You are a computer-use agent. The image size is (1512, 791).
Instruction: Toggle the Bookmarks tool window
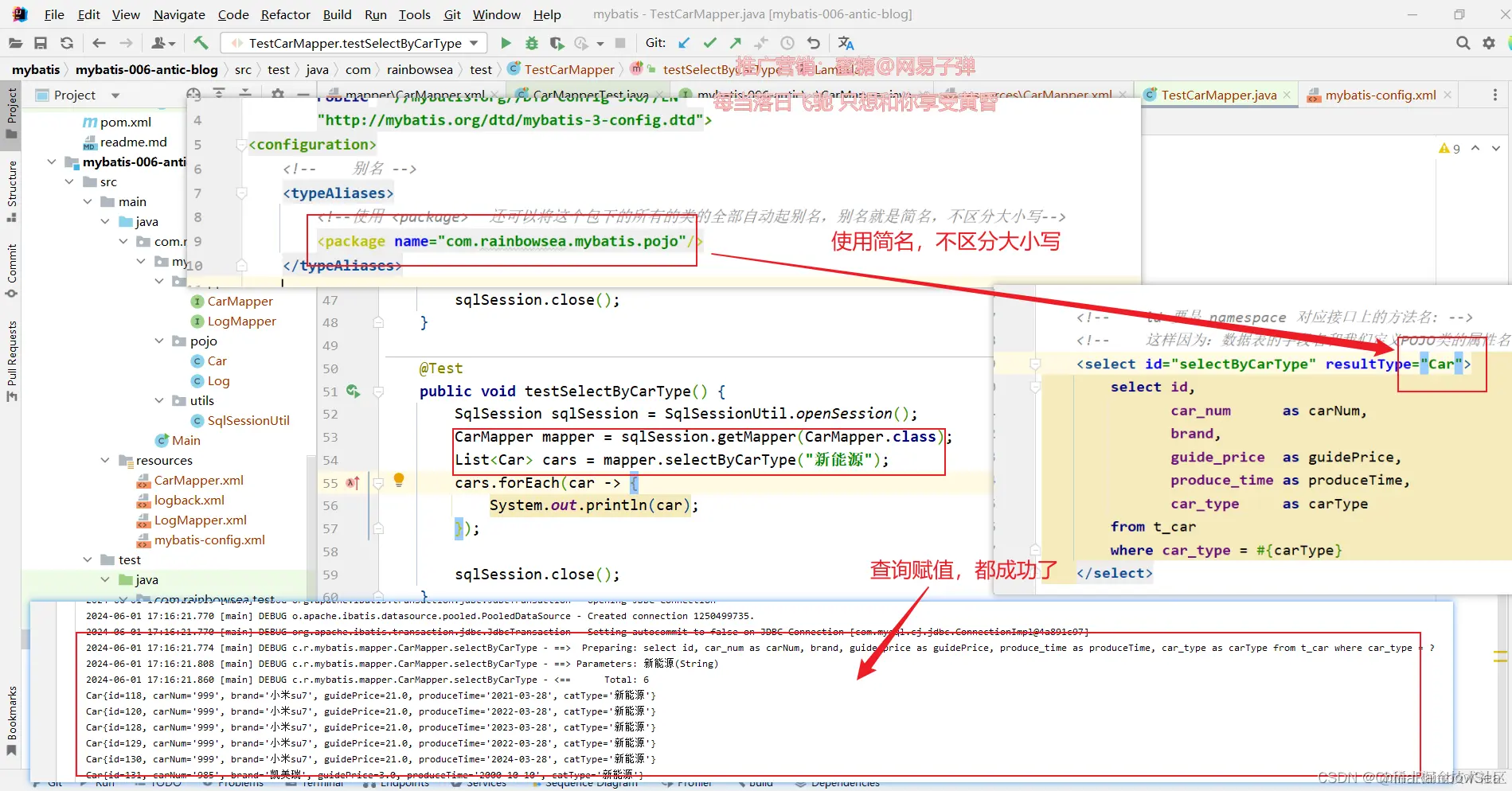coord(12,720)
